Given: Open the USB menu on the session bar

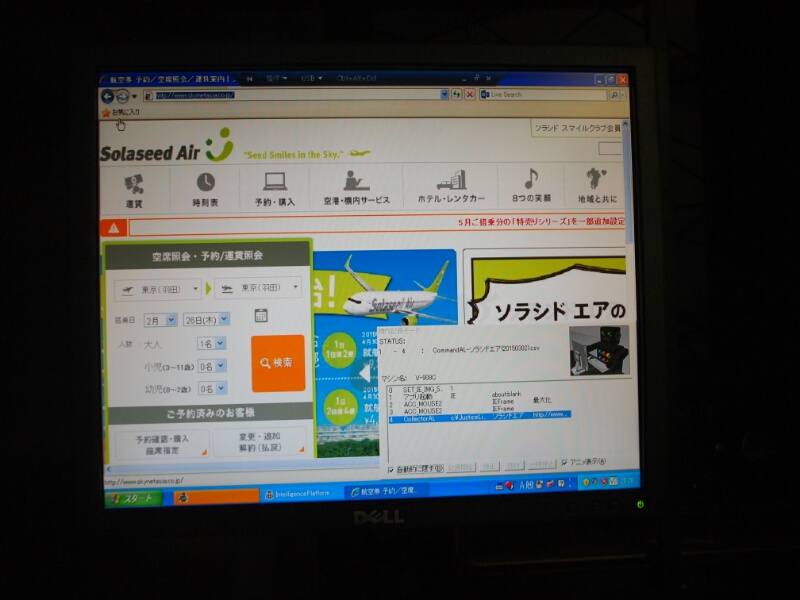Looking at the screenshot, I should click(311, 79).
